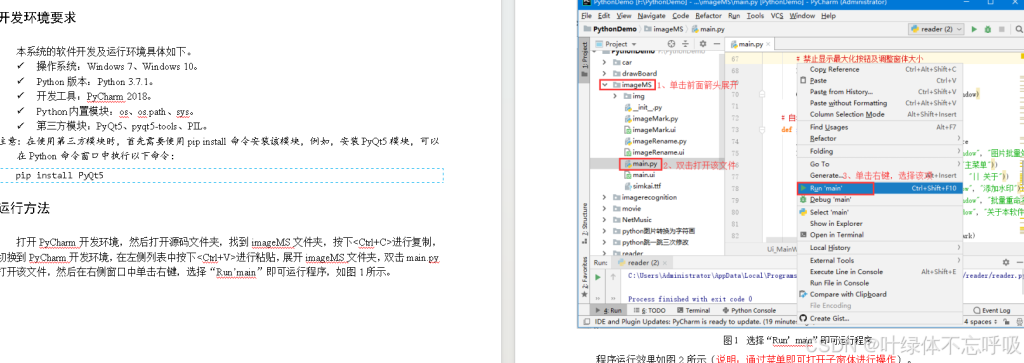
Task: Click the green rerun arrow in Run panel
Action: pyautogui.click(x=598, y=277)
